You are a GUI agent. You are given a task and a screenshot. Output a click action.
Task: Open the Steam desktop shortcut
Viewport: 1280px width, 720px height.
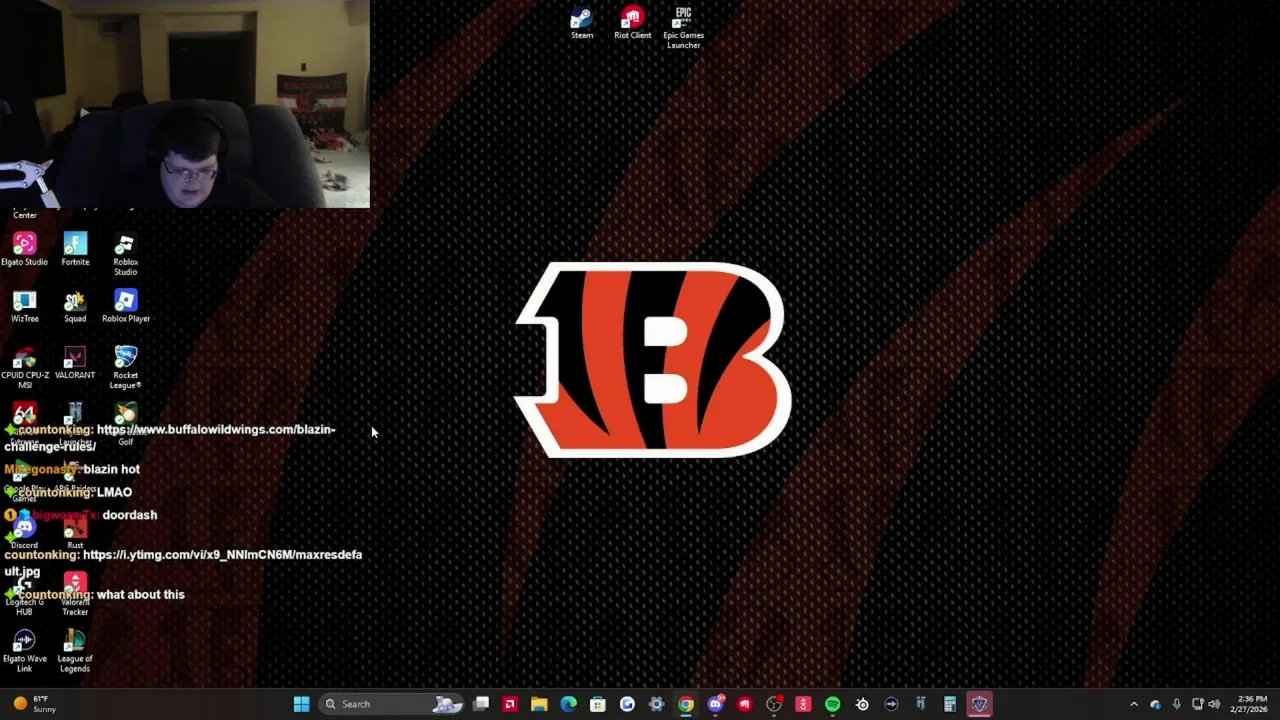point(581,24)
